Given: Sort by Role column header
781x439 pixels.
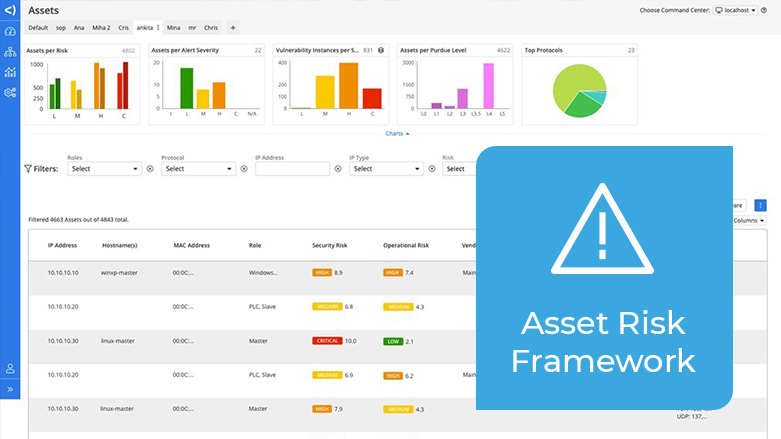Looking at the screenshot, I should pos(255,245).
